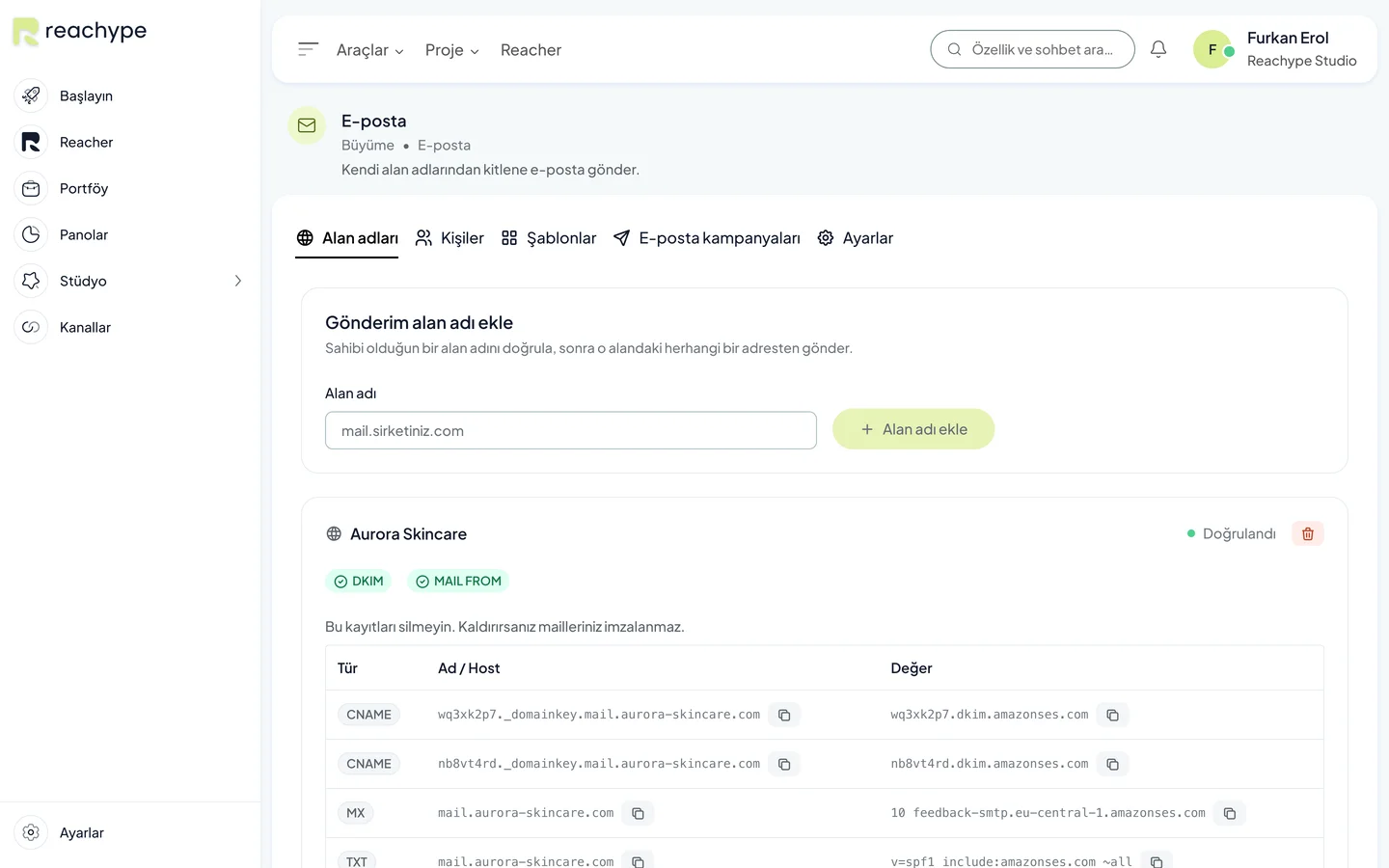Open the Araçlar dropdown menu
This screenshot has height=868, width=1389.
(x=370, y=50)
